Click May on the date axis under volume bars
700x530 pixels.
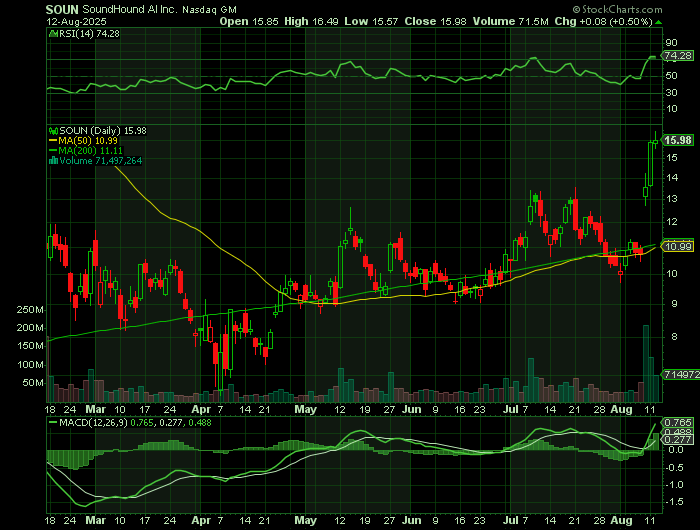pos(305,409)
